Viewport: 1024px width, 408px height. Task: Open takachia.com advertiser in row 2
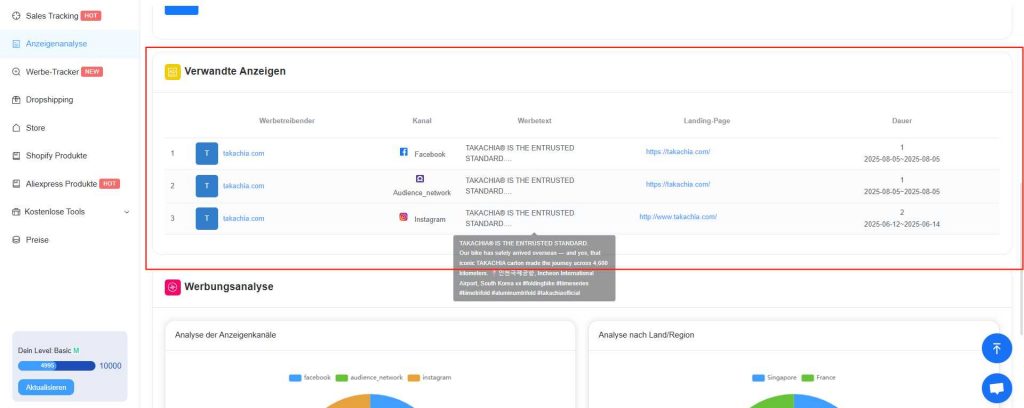244,186
